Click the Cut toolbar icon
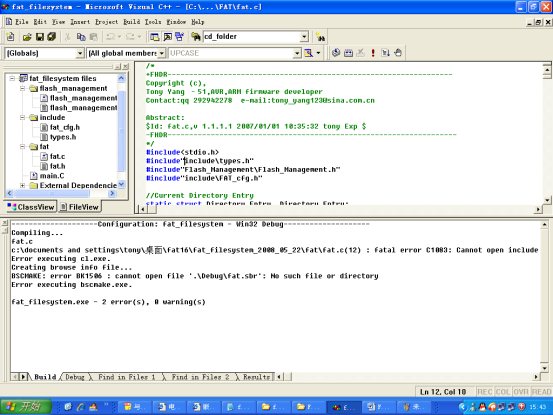This screenshot has width=553, height=415. coord(68,37)
